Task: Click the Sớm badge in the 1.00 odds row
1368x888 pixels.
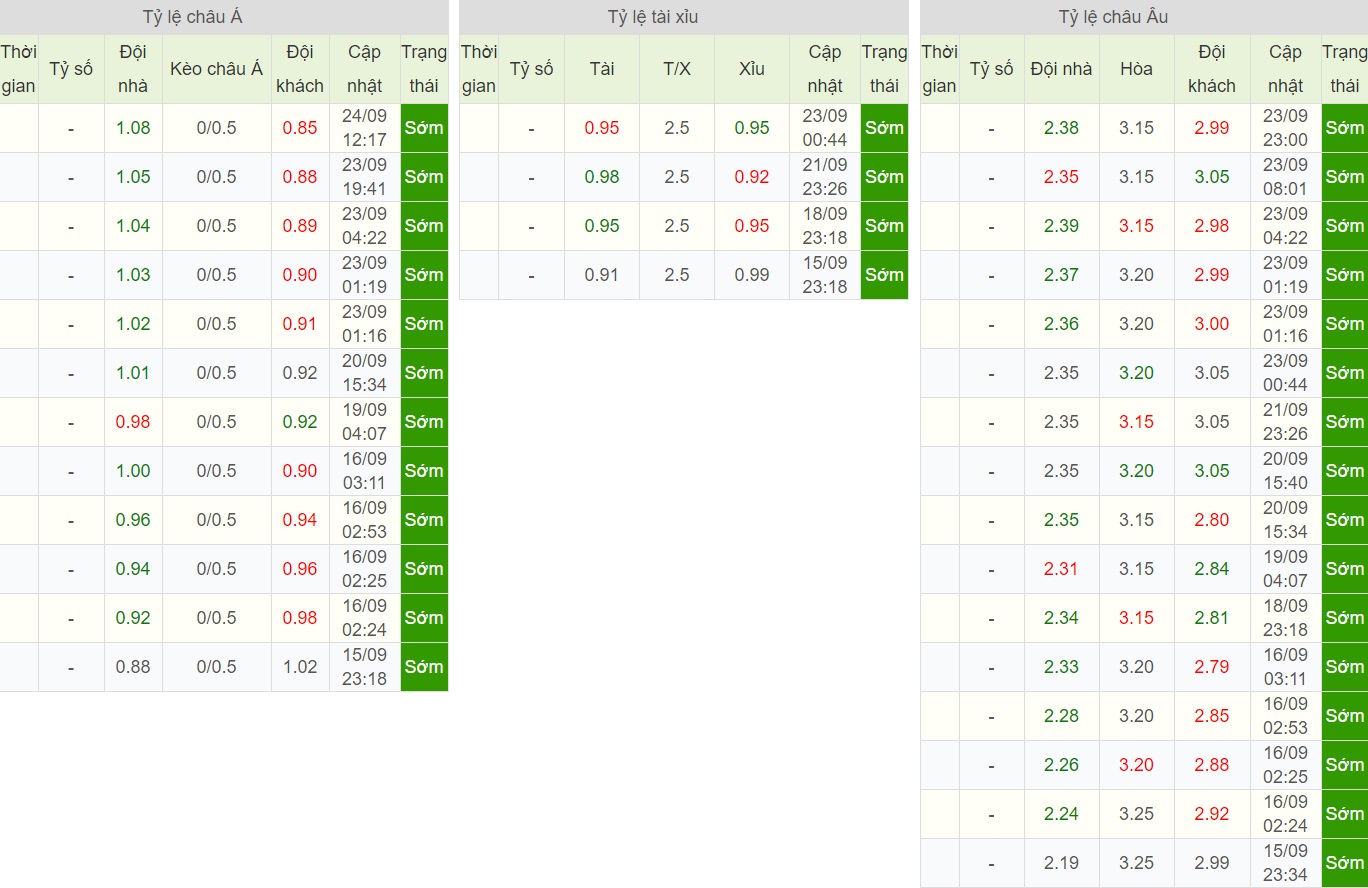Action: pyautogui.click(x=424, y=471)
